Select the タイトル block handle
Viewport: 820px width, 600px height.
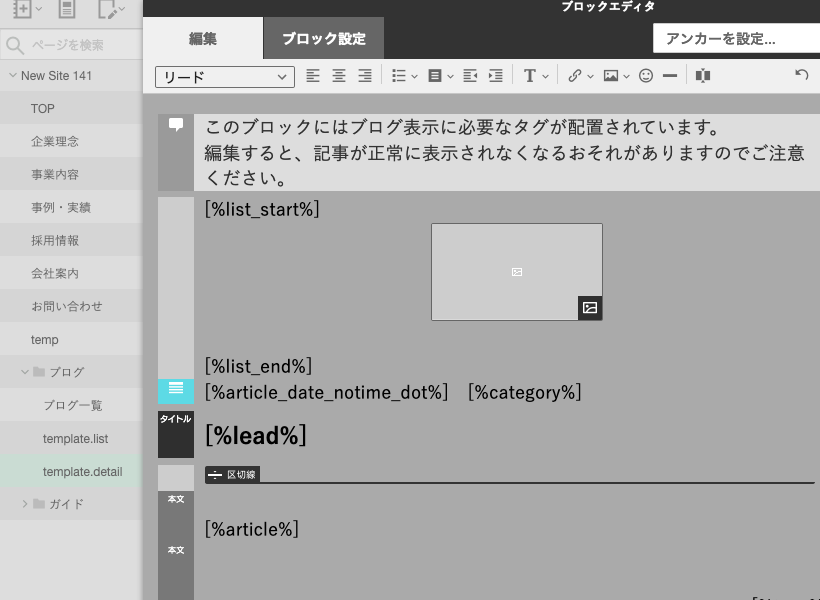point(176,434)
